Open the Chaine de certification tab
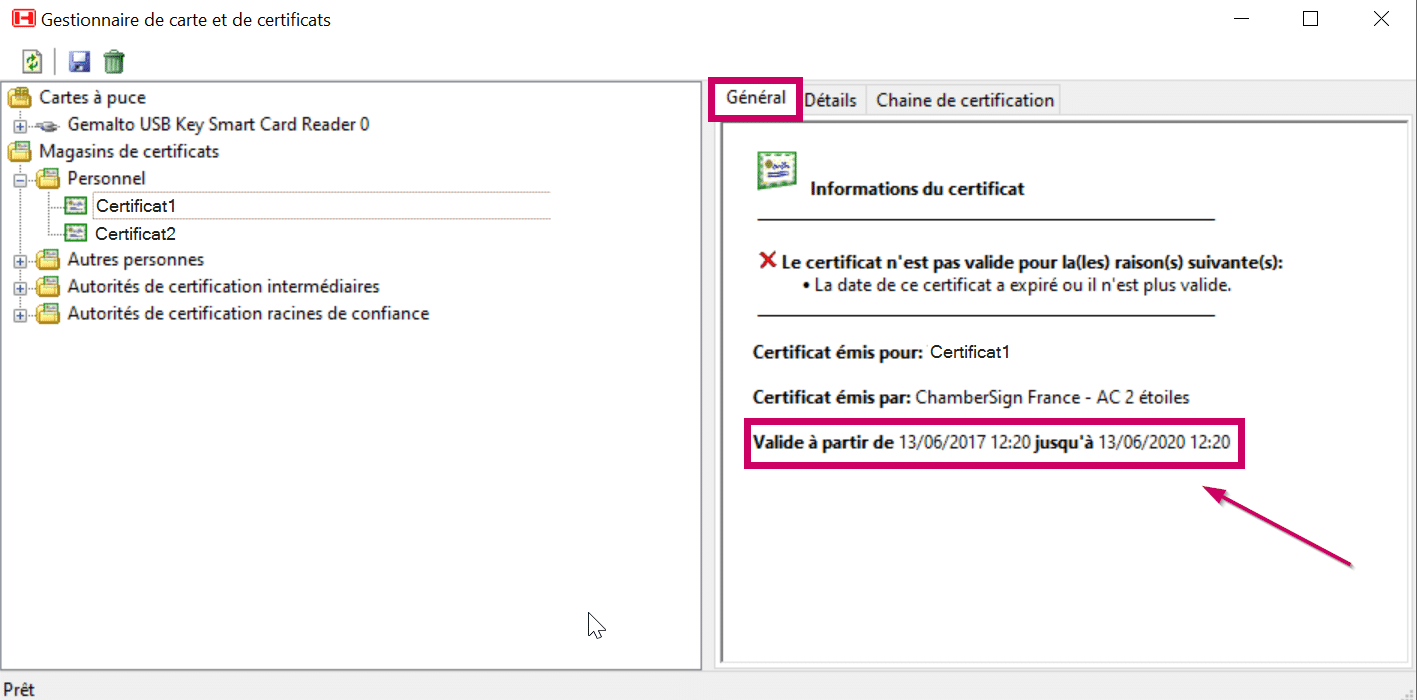Image resolution: width=1417 pixels, height=700 pixels. pyautogui.click(x=964, y=100)
